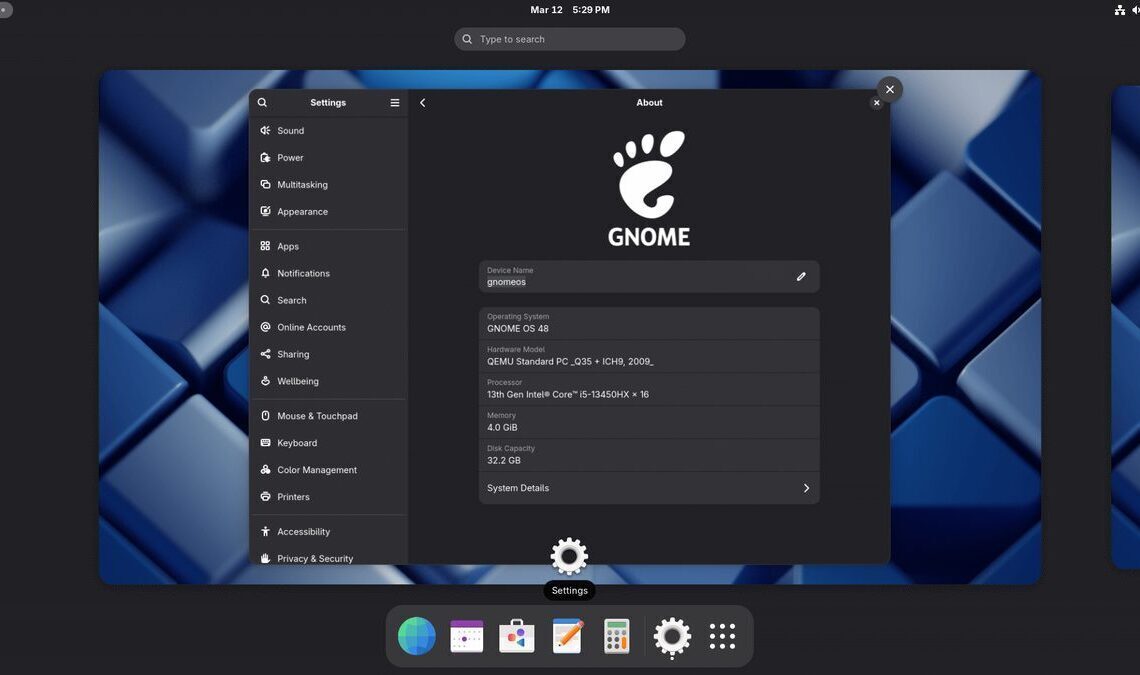Select Keyboard in the sidebar
This screenshot has width=1140, height=675.
(x=328, y=443)
